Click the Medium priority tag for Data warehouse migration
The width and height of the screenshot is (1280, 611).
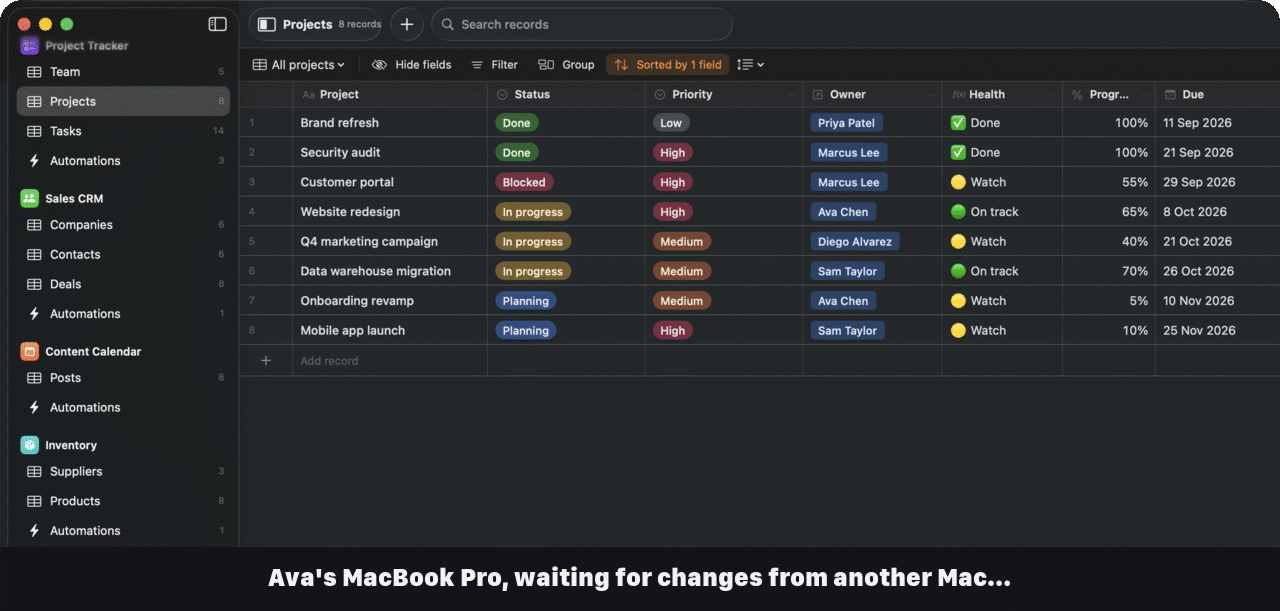click(x=682, y=271)
